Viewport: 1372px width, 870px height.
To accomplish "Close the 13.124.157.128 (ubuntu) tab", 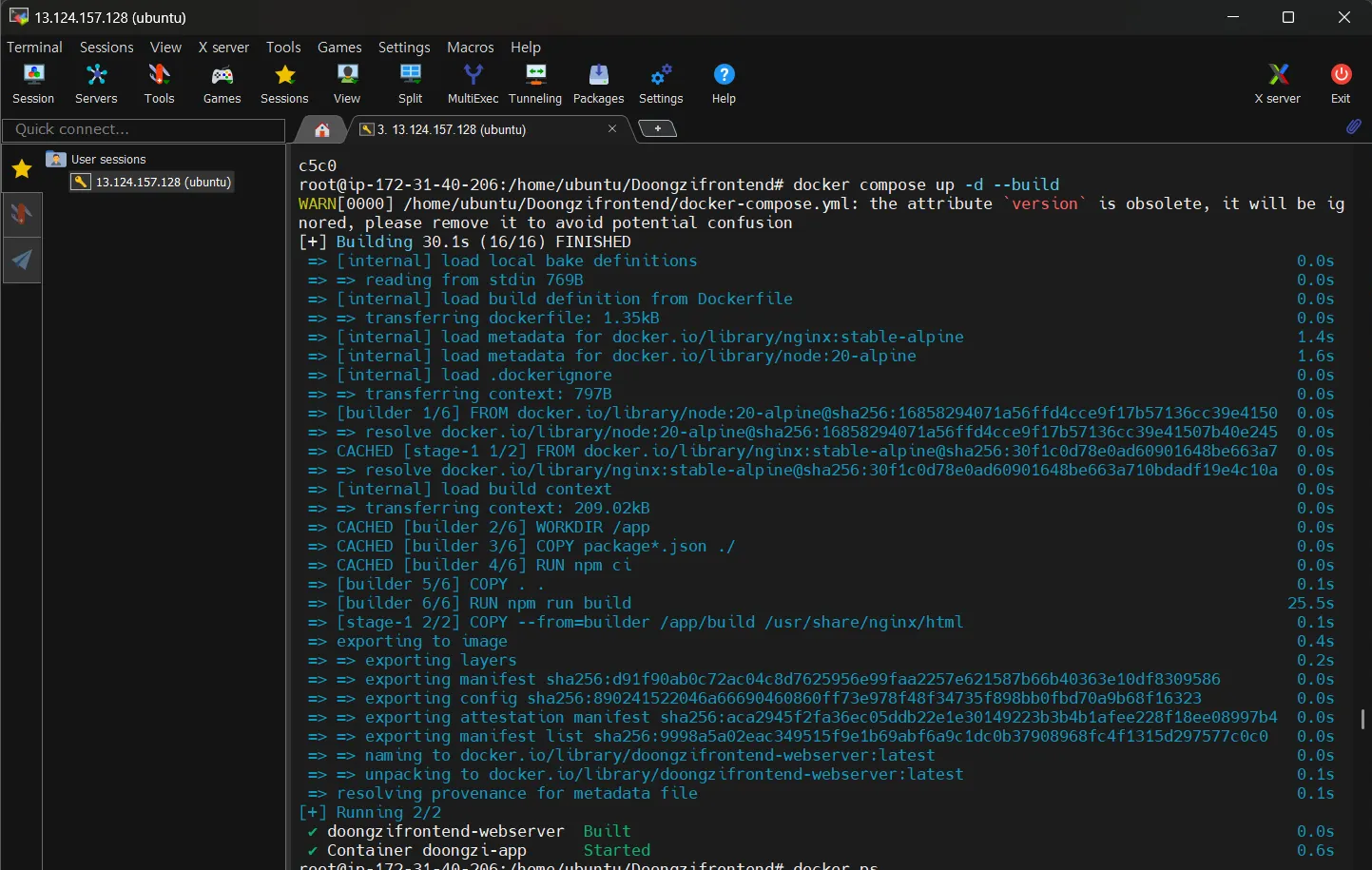I will pos(612,128).
